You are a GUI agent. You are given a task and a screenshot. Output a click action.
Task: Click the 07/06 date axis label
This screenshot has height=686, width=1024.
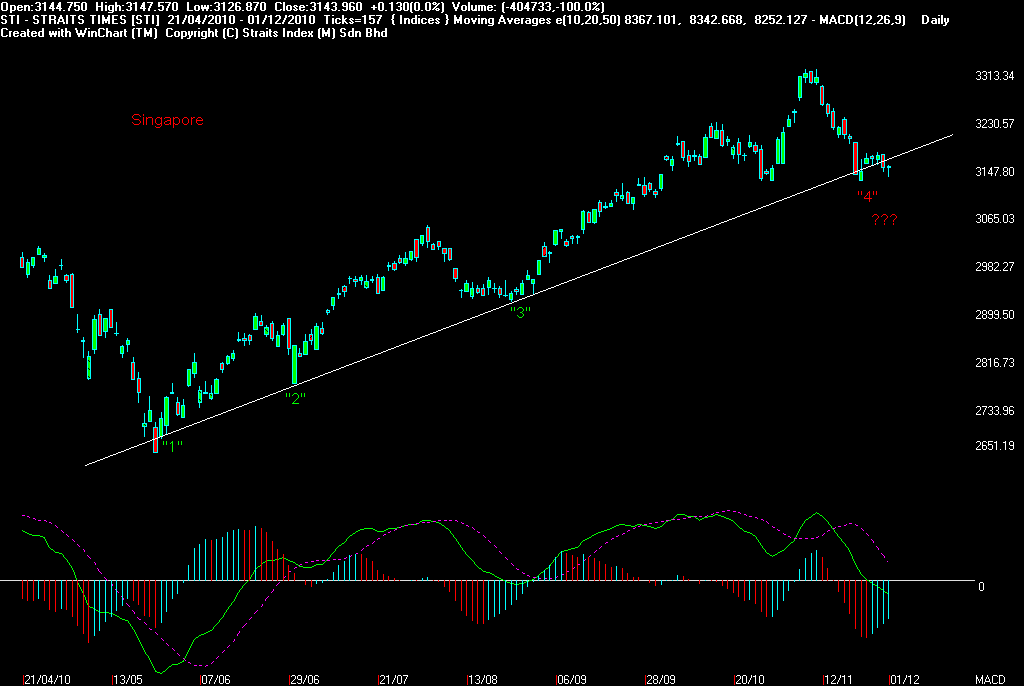[x=216, y=679]
